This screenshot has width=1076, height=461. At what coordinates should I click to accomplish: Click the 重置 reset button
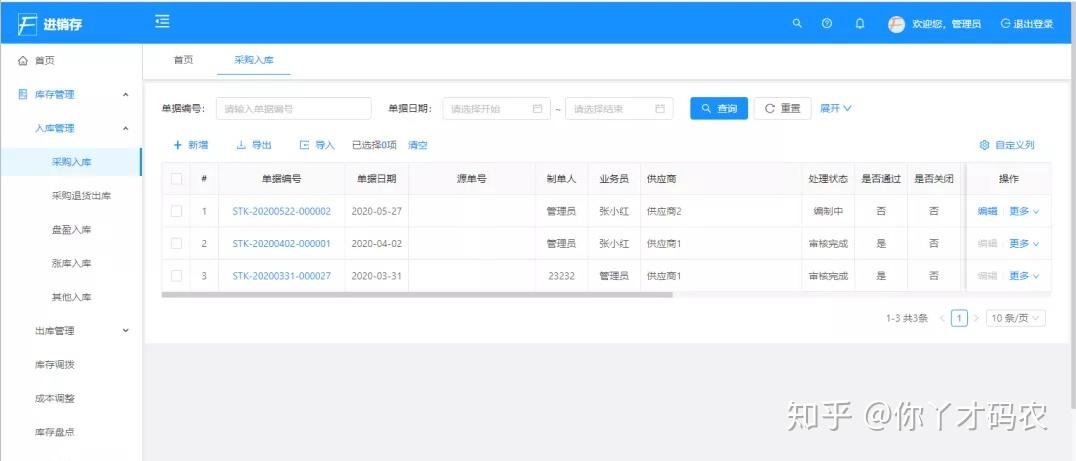tap(782, 108)
